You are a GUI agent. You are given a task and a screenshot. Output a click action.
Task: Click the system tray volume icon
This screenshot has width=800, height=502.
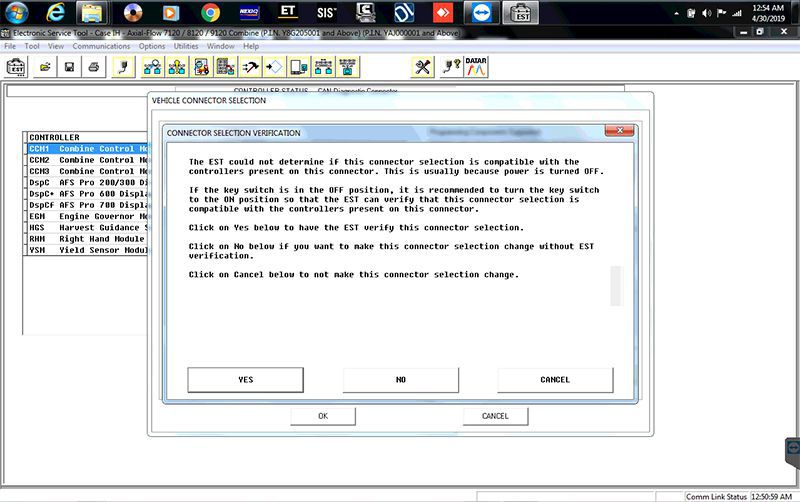click(x=707, y=13)
